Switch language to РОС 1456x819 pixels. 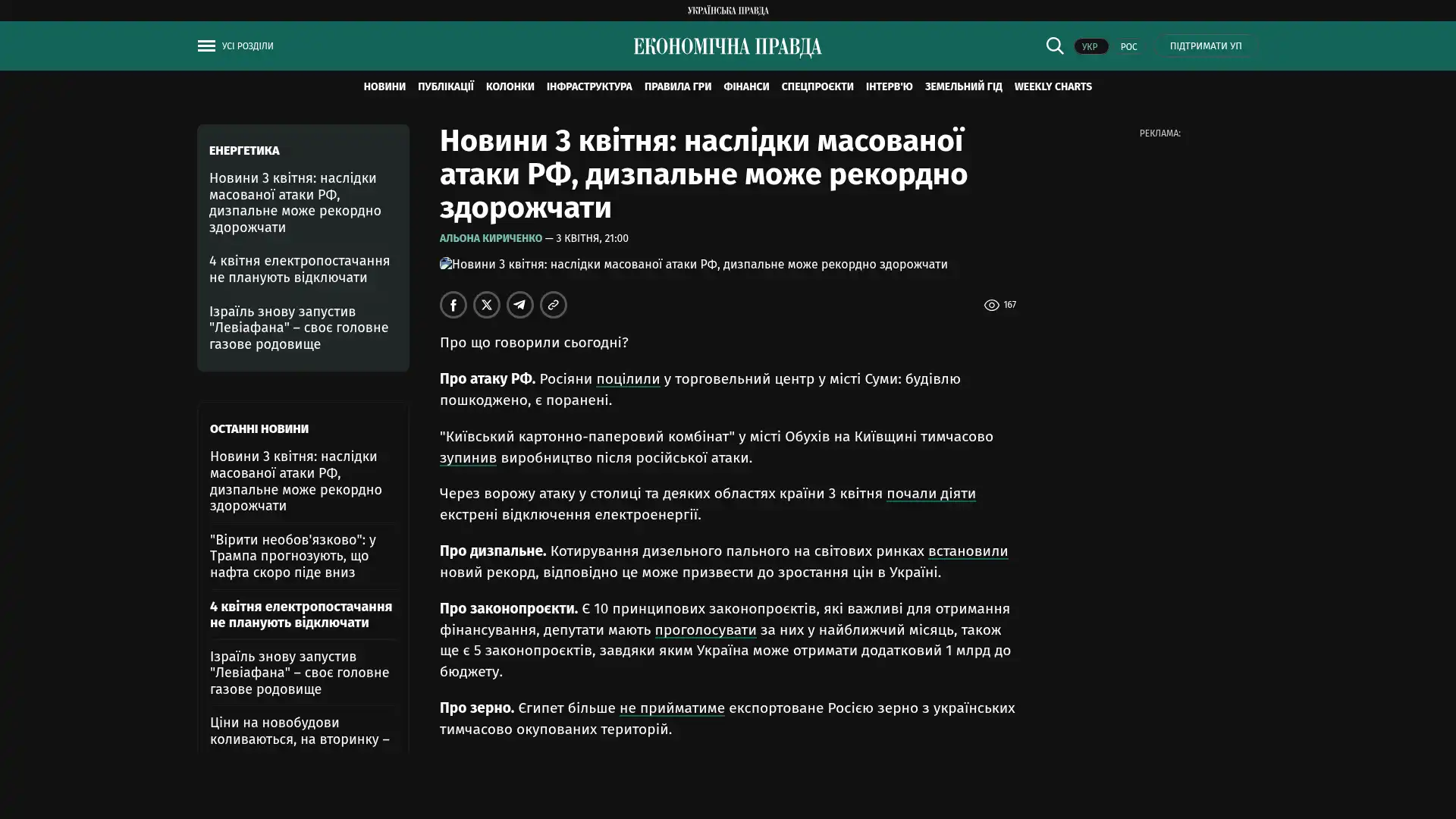(1128, 47)
